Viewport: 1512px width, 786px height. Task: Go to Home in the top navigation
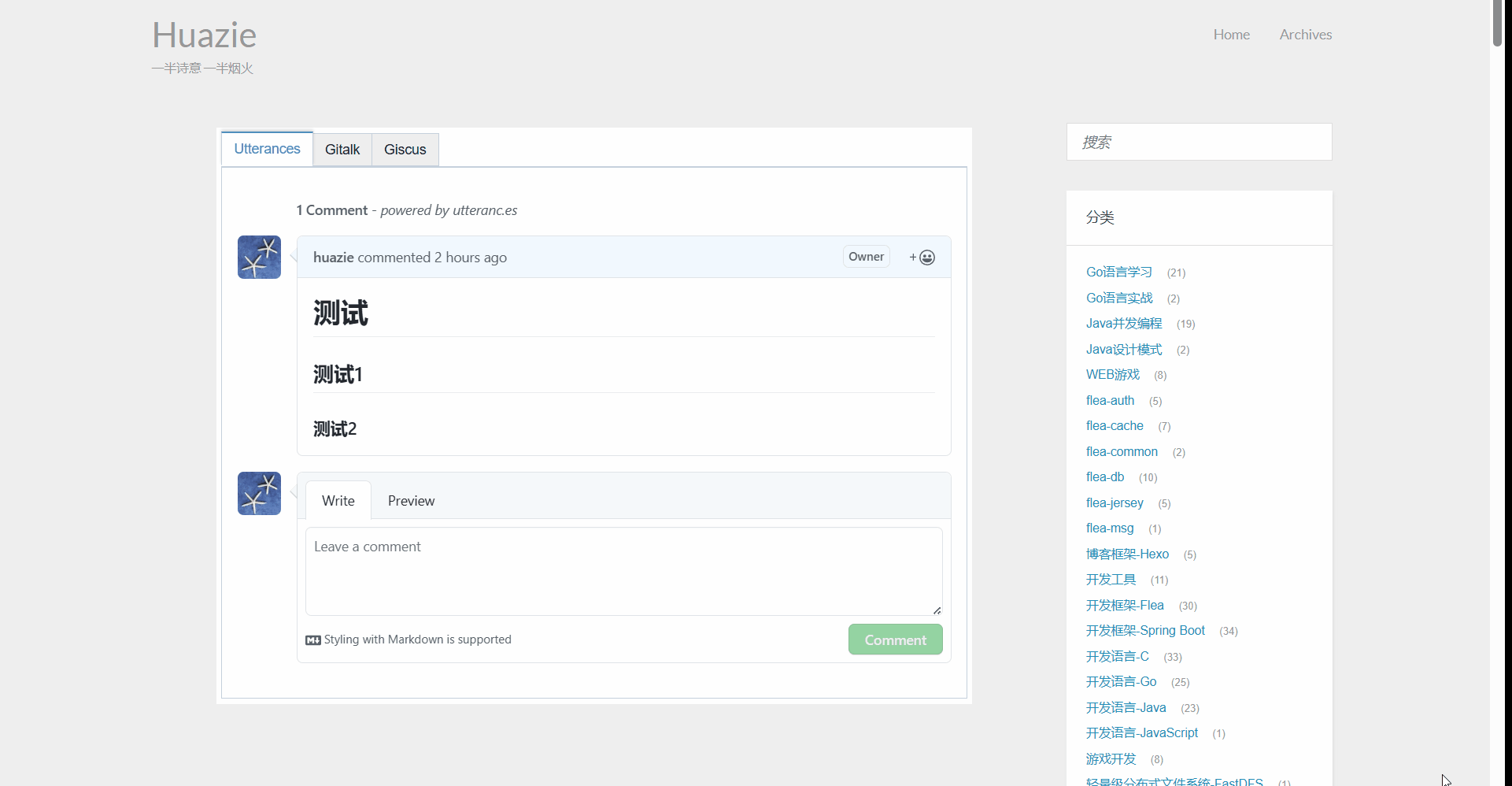click(1231, 35)
